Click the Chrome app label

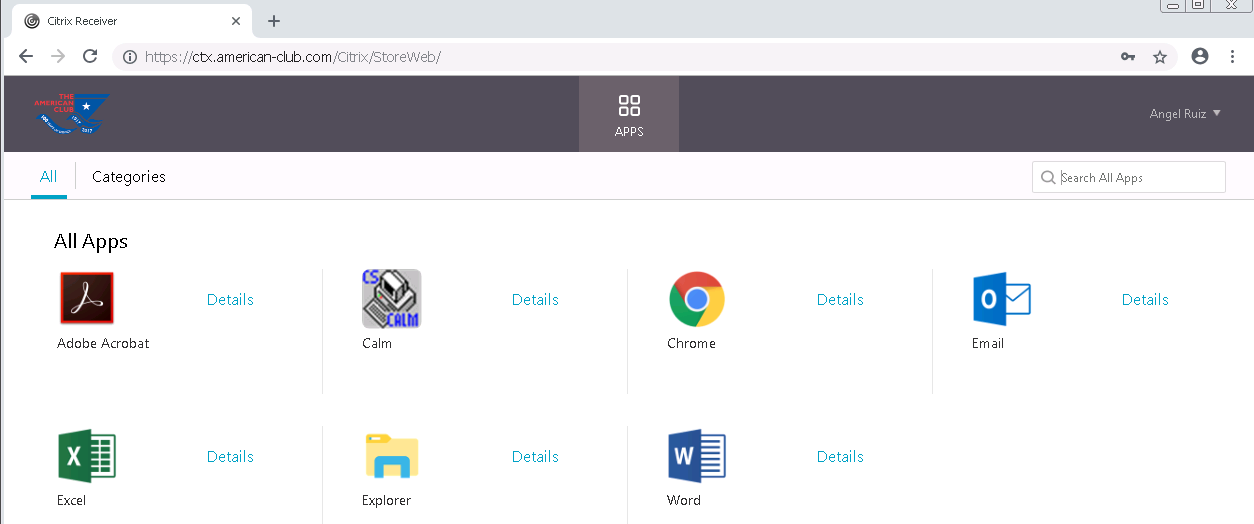coord(691,343)
